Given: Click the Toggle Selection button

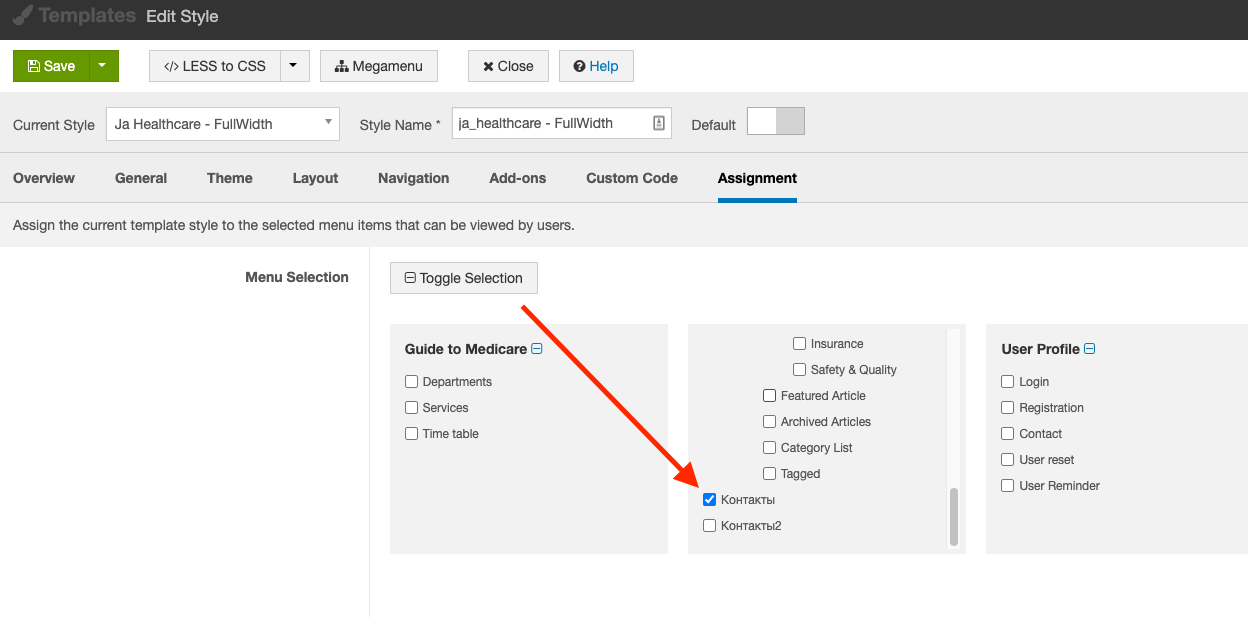Looking at the screenshot, I should (464, 278).
